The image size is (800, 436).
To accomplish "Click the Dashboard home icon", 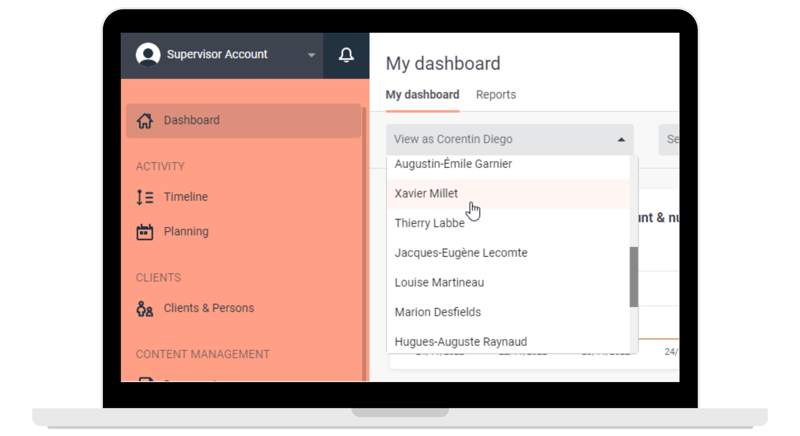I will pyautogui.click(x=145, y=121).
